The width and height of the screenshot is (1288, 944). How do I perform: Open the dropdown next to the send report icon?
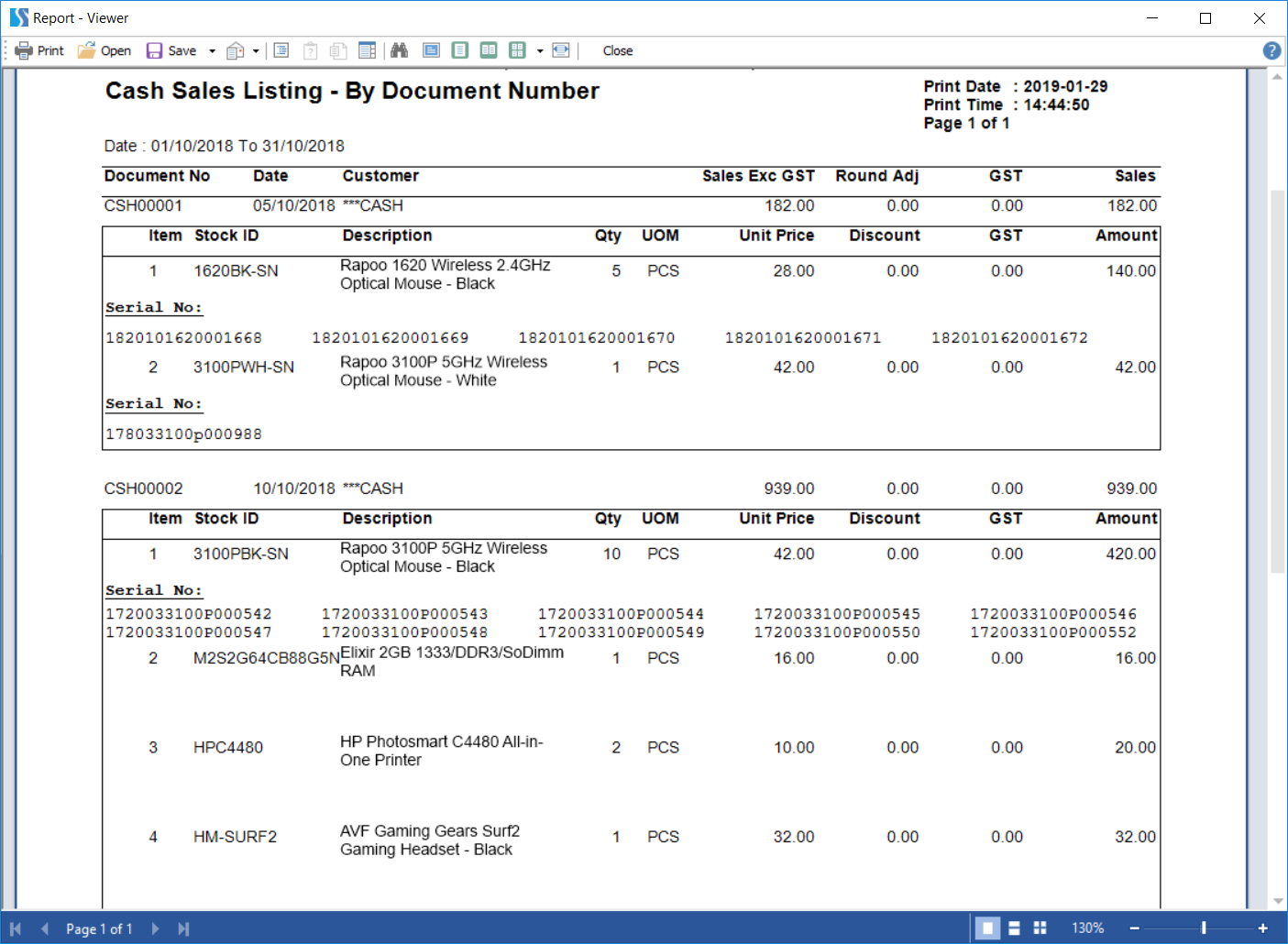click(256, 50)
